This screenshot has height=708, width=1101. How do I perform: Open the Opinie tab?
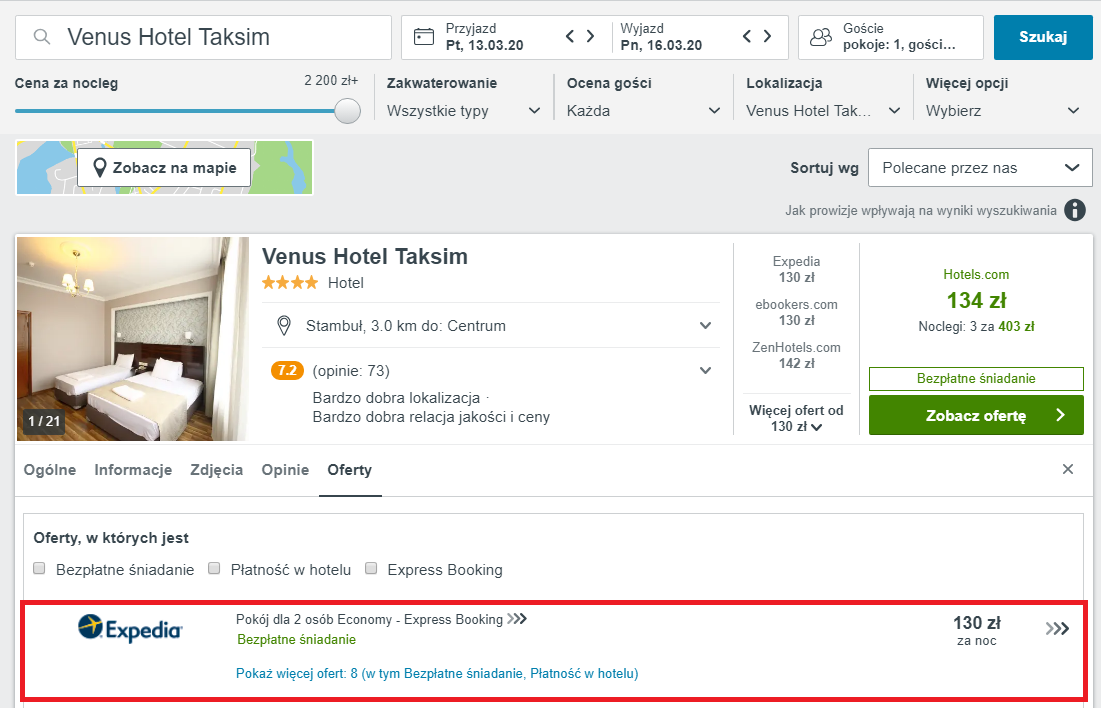pyautogui.click(x=285, y=470)
